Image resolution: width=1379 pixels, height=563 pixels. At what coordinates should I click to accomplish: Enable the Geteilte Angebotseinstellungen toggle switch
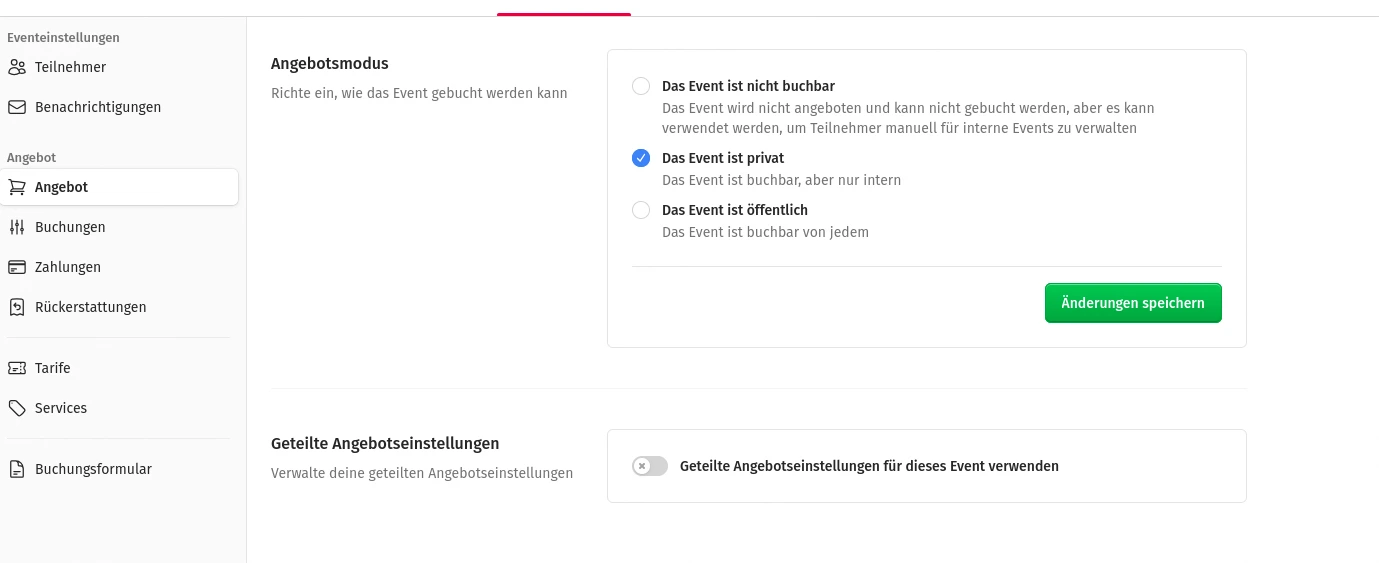(x=650, y=466)
